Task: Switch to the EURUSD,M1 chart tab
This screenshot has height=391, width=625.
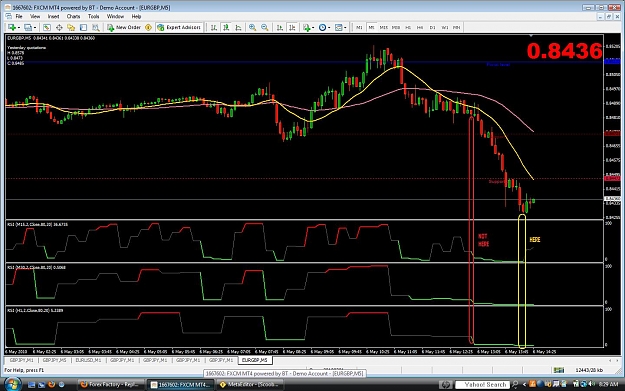Action: (x=88, y=360)
